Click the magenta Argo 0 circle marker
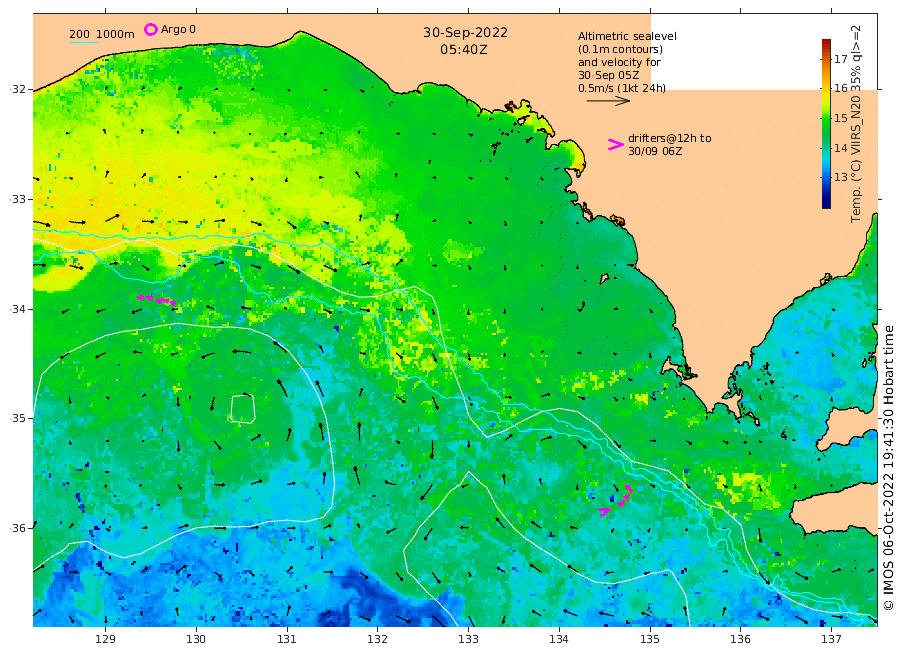The width and height of the screenshot is (900, 660). click(150, 29)
